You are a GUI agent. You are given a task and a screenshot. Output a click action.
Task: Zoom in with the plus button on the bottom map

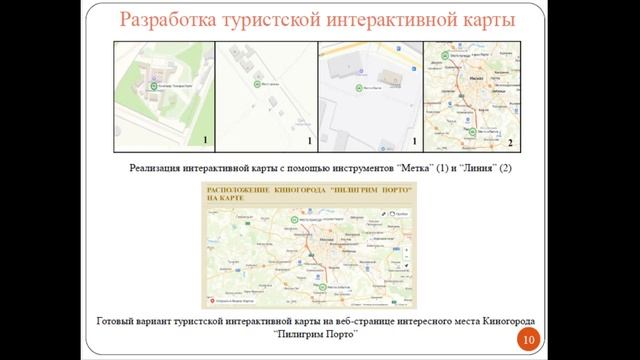407,250
